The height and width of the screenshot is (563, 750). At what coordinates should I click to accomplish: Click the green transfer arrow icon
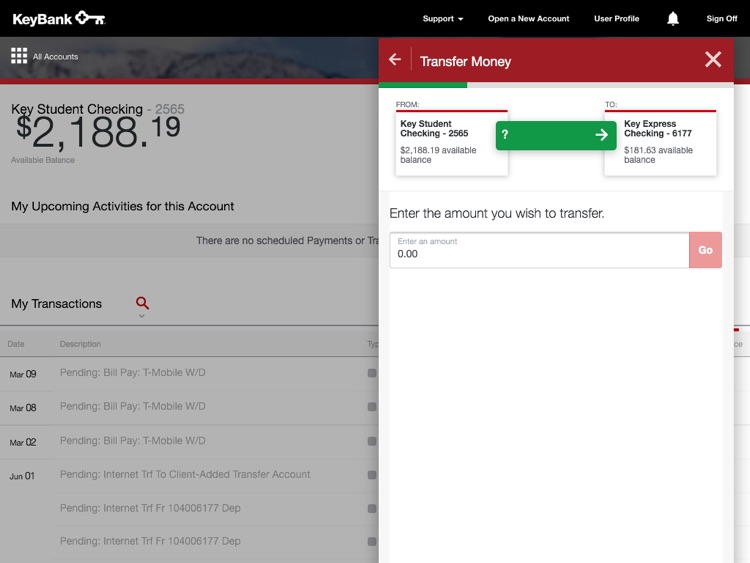tap(601, 135)
